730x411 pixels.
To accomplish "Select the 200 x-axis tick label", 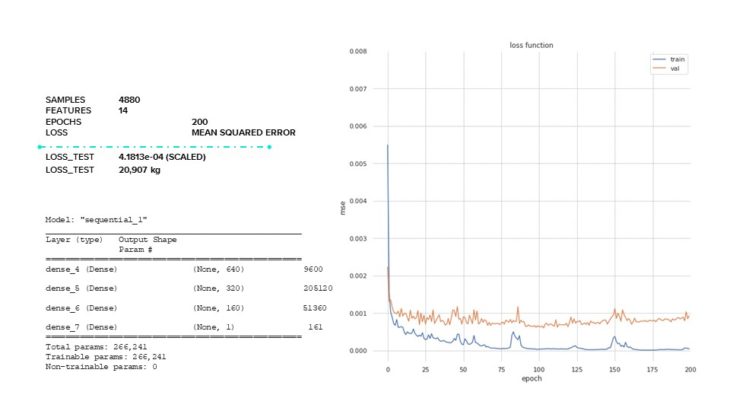I will [x=689, y=369].
